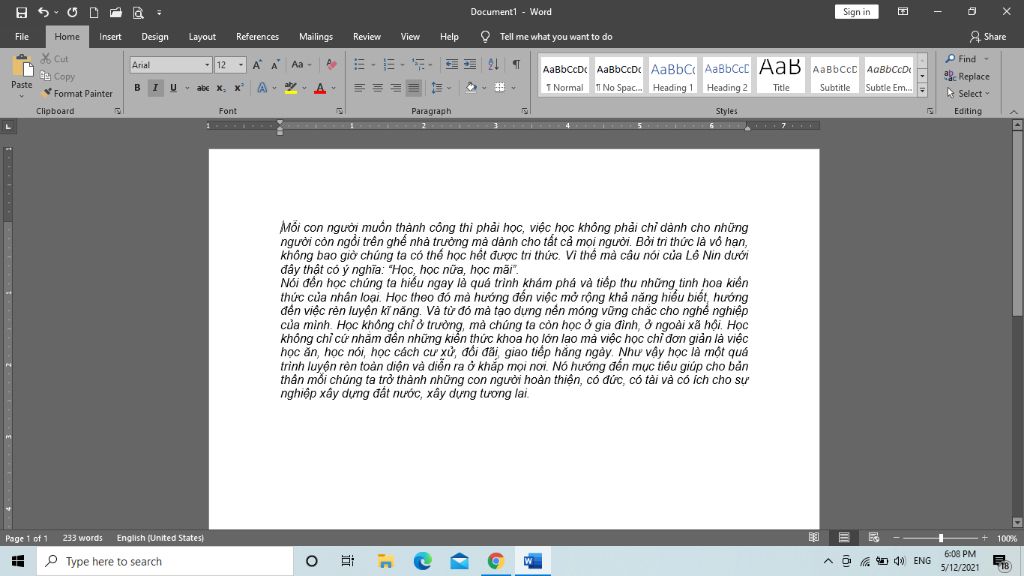Toggle Italic formatting off
The image size is (1024, 576).
[155, 88]
